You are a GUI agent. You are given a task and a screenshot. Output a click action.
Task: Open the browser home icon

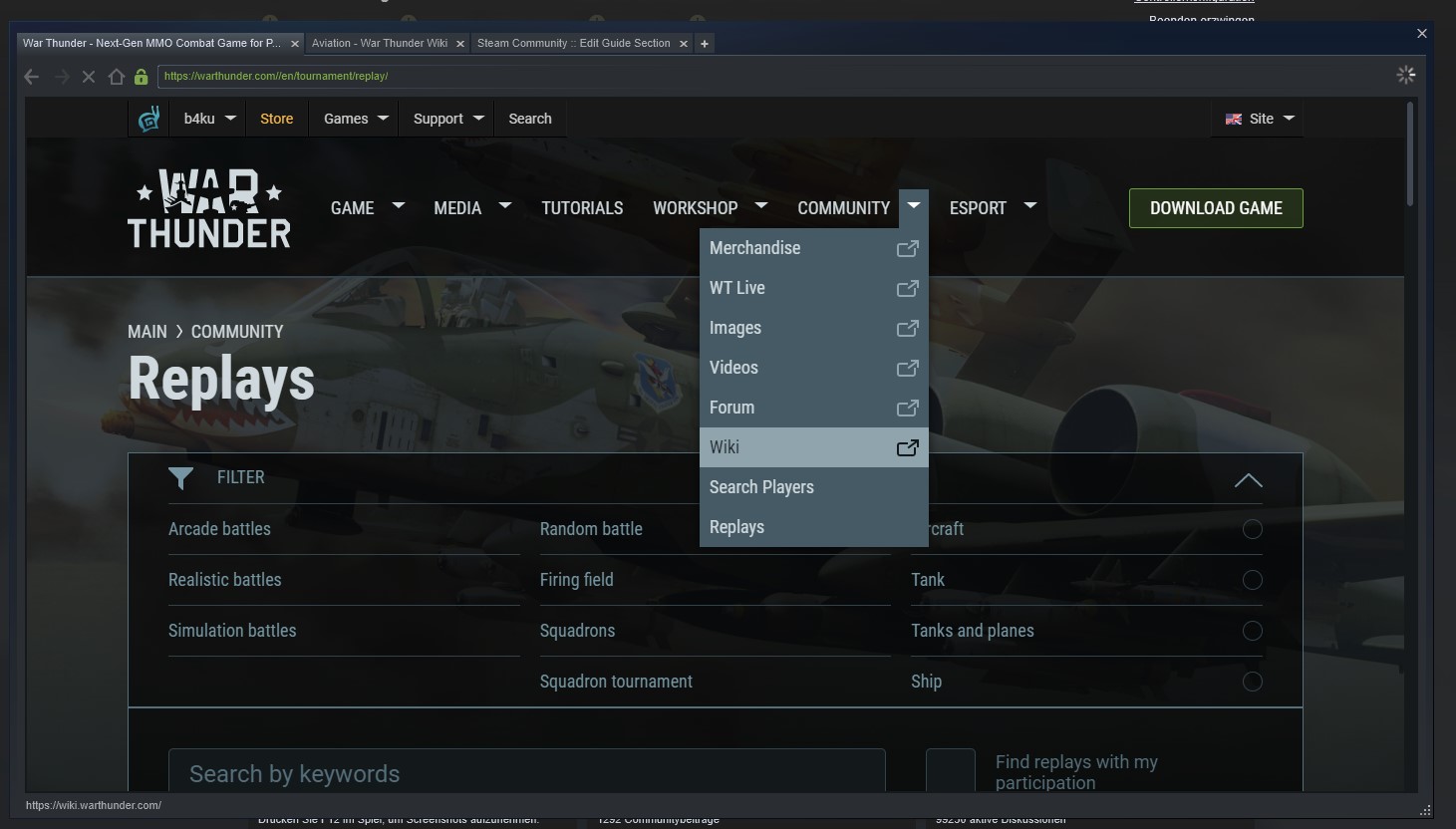click(x=116, y=77)
